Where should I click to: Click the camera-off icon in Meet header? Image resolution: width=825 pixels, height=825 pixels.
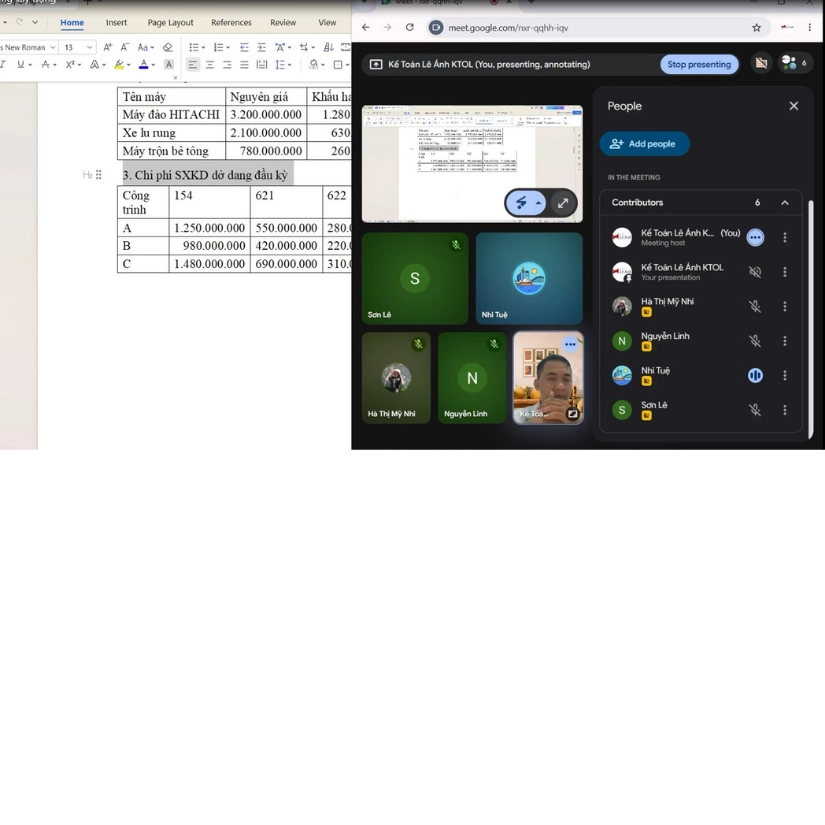click(761, 63)
